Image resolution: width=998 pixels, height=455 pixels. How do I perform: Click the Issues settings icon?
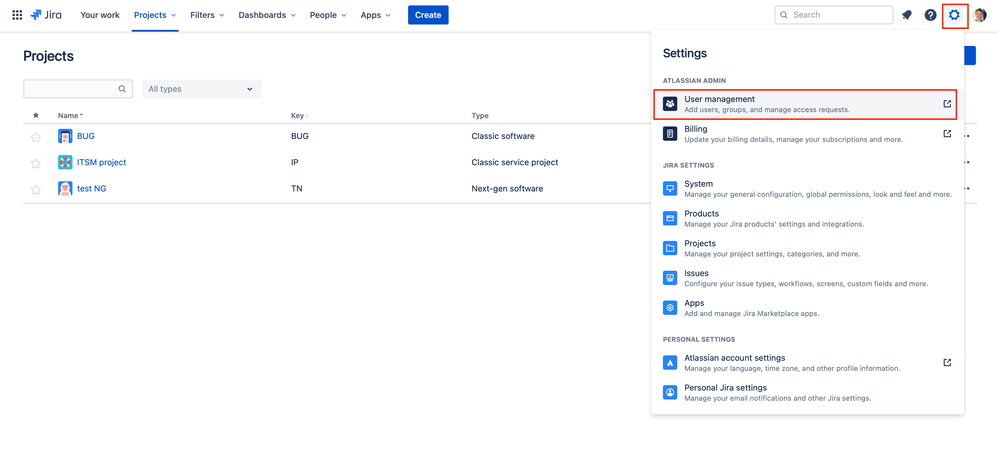tap(670, 278)
